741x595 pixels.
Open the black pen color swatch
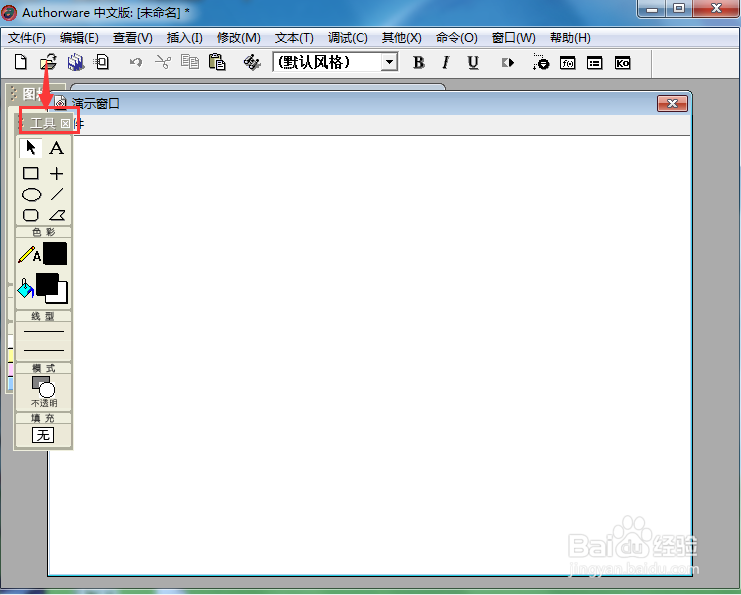[55, 254]
